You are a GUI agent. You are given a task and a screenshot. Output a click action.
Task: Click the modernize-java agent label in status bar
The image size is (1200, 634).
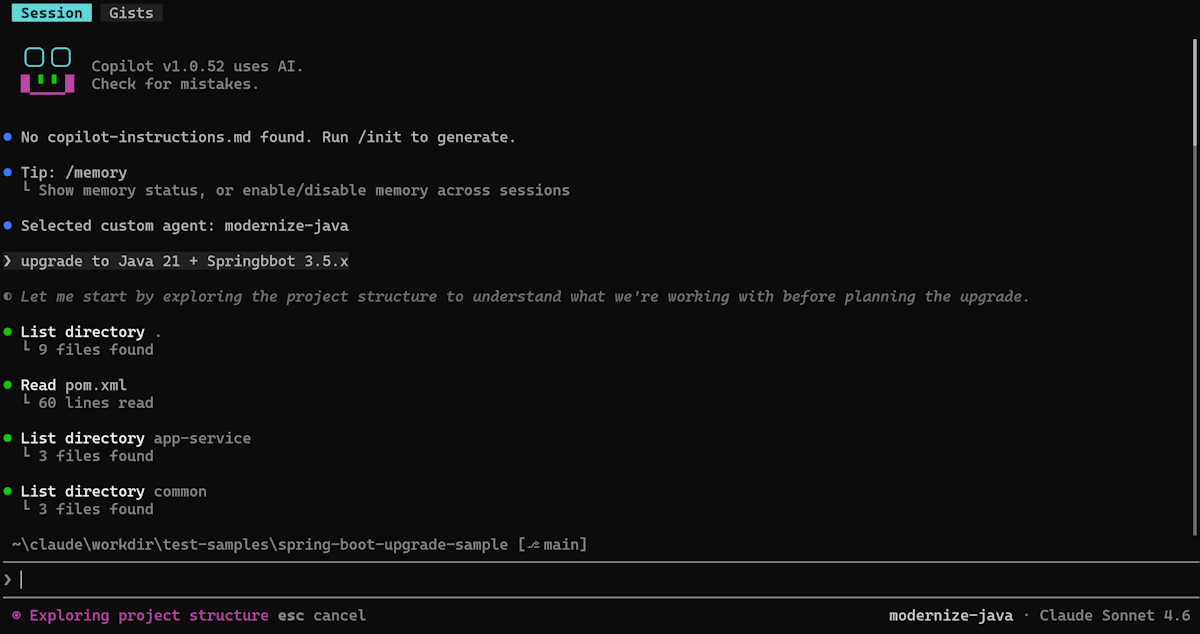click(951, 616)
